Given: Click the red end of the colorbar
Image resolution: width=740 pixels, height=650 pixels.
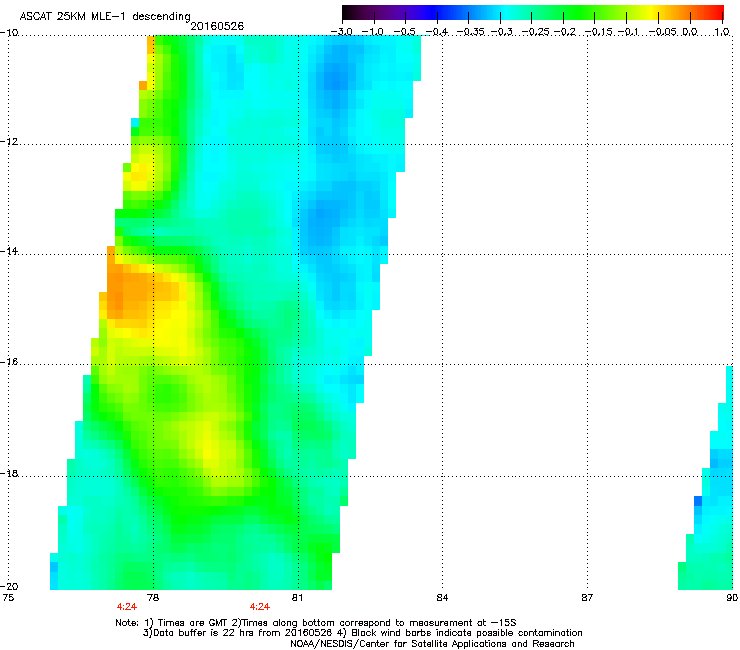Looking at the screenshot, I should [716, 13].
